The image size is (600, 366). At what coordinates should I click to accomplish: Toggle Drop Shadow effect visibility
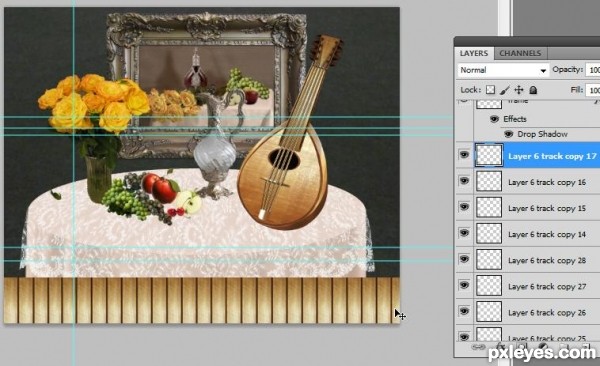[509, 134]
